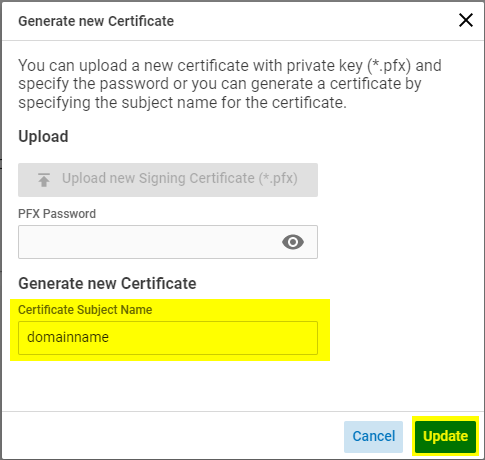Screen dimensions: 485x460
Task: Click the Certificate Subject Name label
Action: [x=85, y=310]
